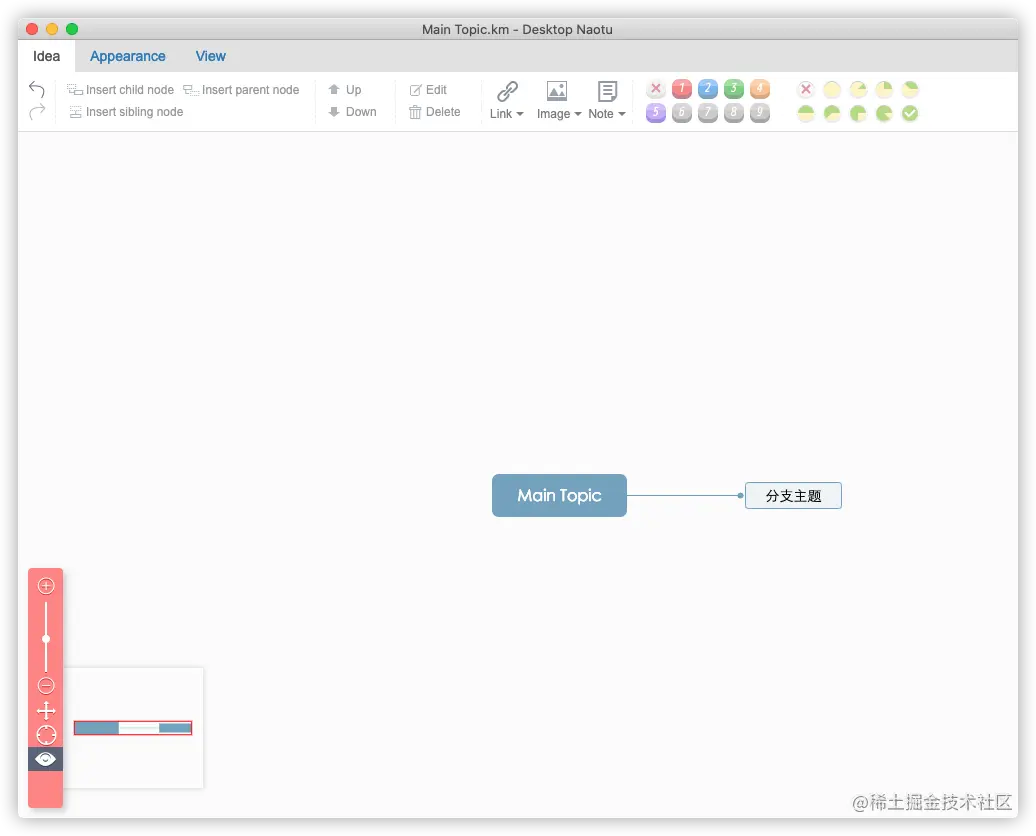Remove progress with the X icon
Image resolution: width=1036 pixels, height=836 pixels.
(x=805, y=89)
